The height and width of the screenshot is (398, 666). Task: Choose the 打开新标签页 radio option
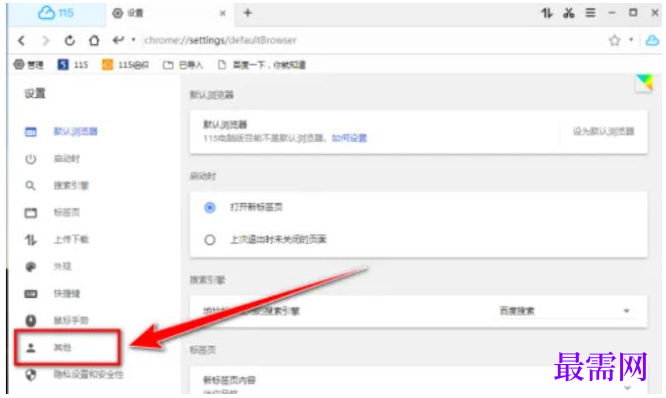click(210, 208)
